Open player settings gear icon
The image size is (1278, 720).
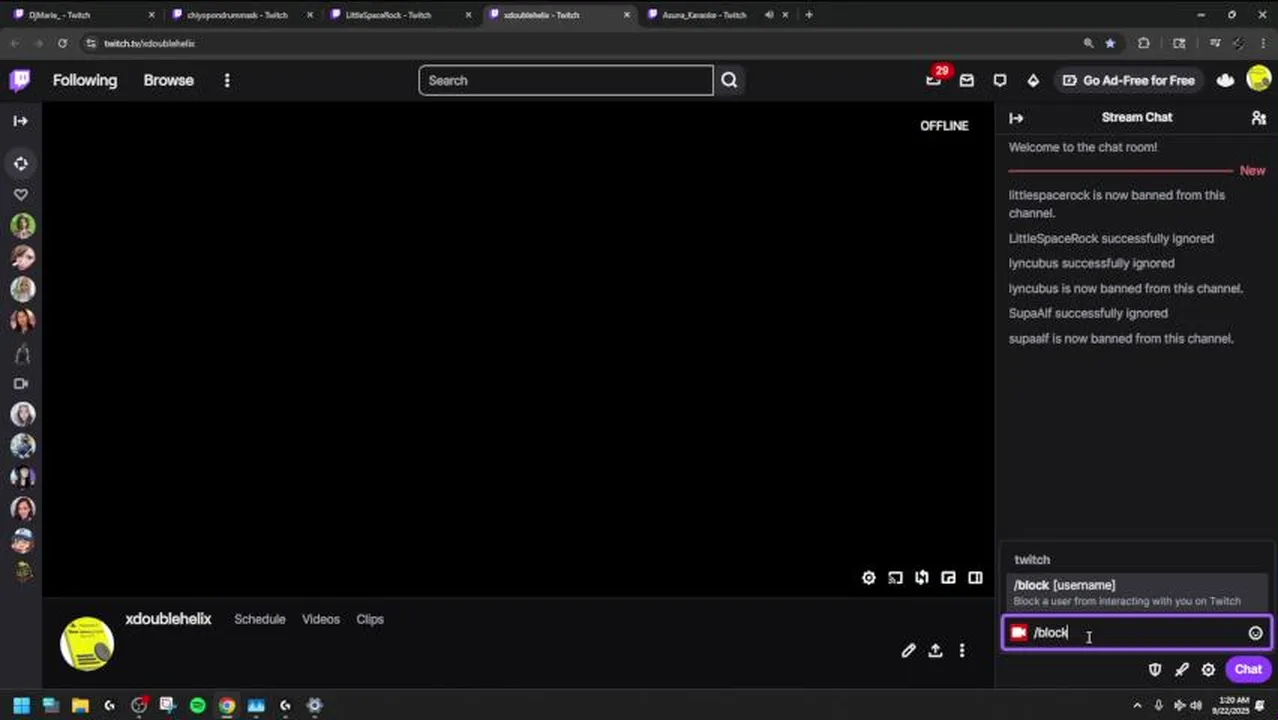(868, 578)
